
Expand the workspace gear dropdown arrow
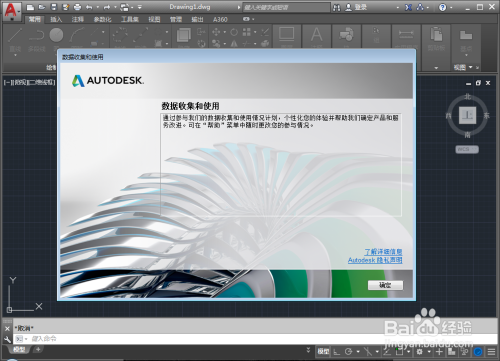click(429, 351)
